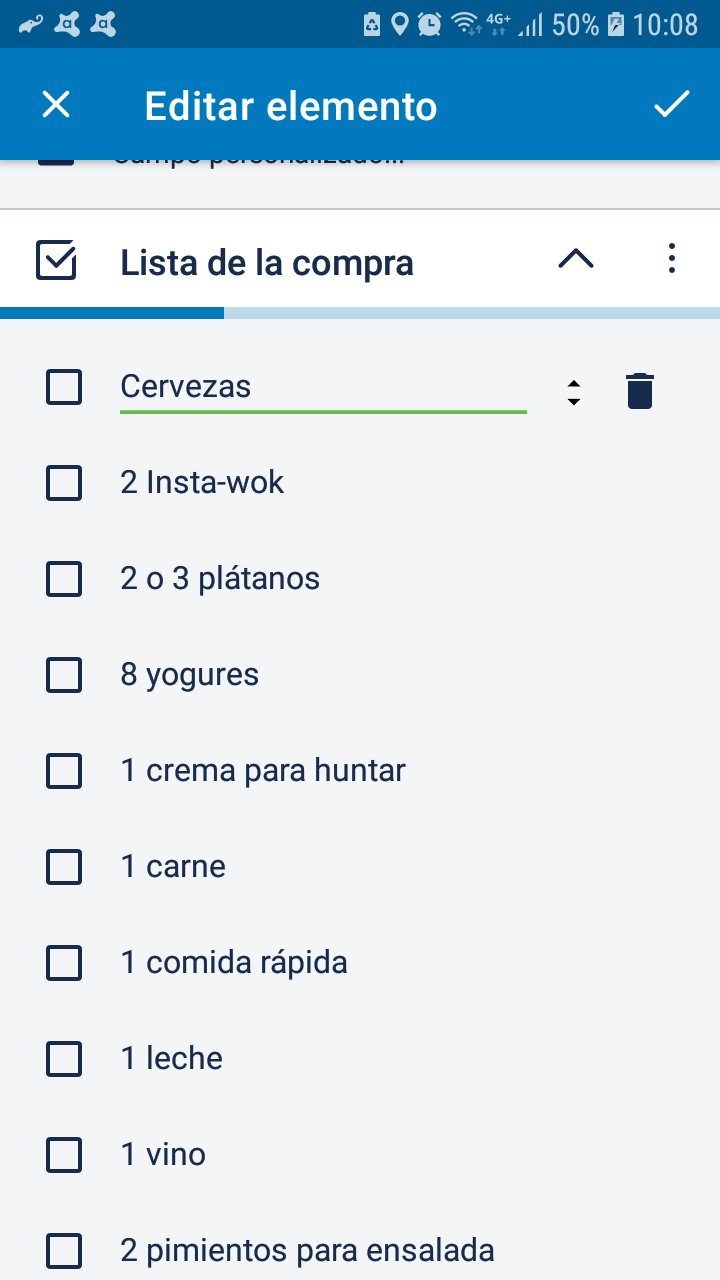Viewport: 720px width, 1280px height.
Task: Toggle the Cervezas checkbox
Action: (64, 387)
